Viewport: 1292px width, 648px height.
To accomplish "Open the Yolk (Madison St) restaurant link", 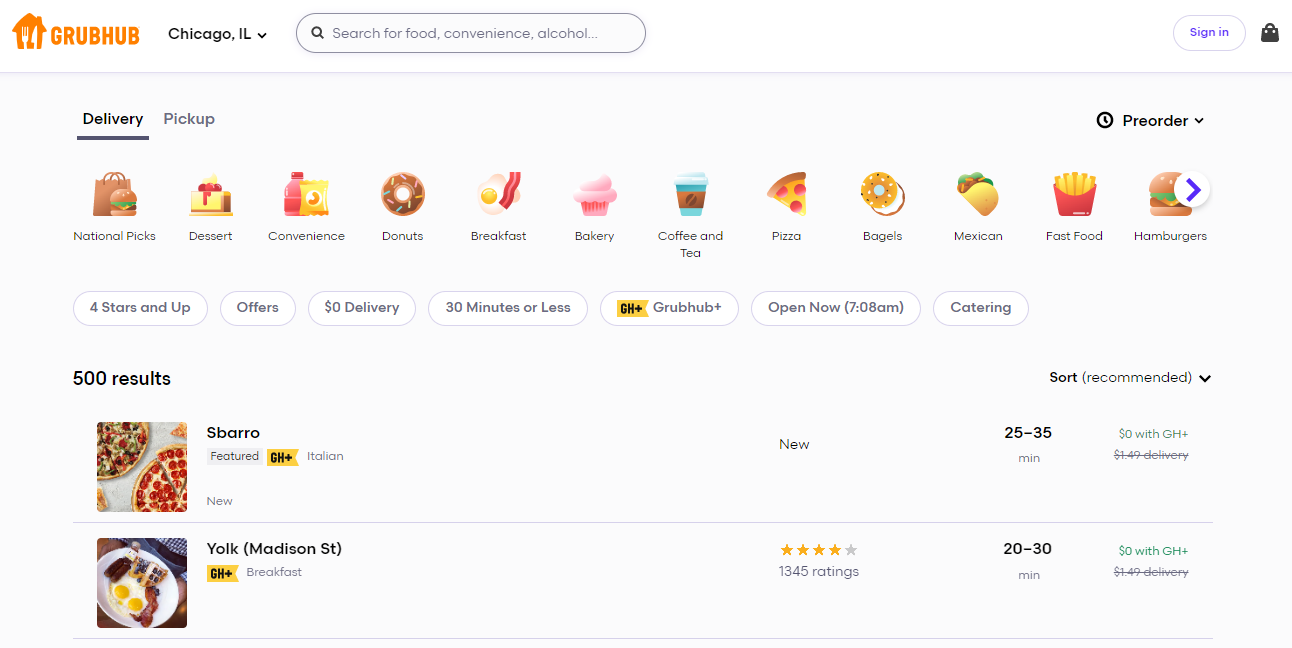I will [x=274, y=549].
